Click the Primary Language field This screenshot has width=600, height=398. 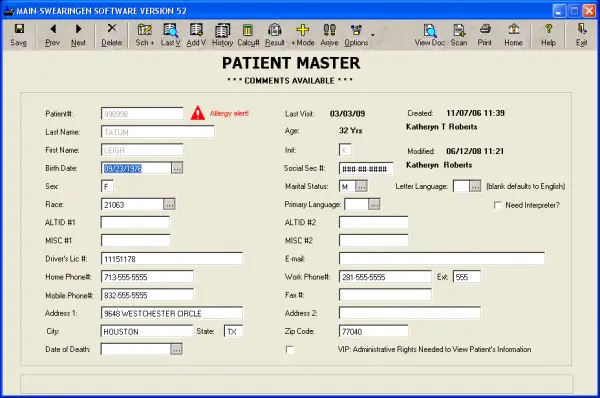pyautogui.click(x=357, y=204)
